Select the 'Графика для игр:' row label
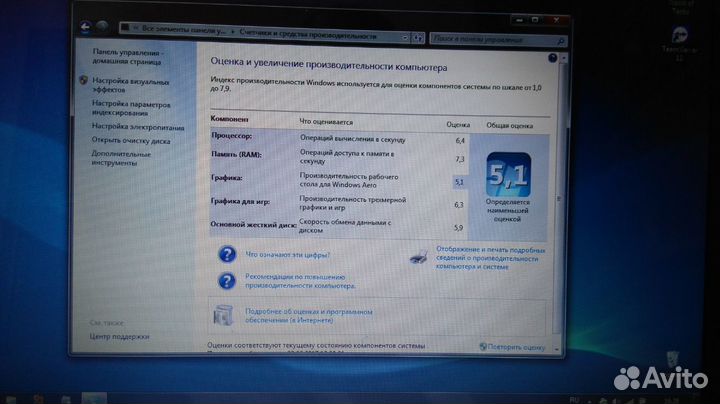This screenshot has height=404, width=720. (x=240, y=201)
